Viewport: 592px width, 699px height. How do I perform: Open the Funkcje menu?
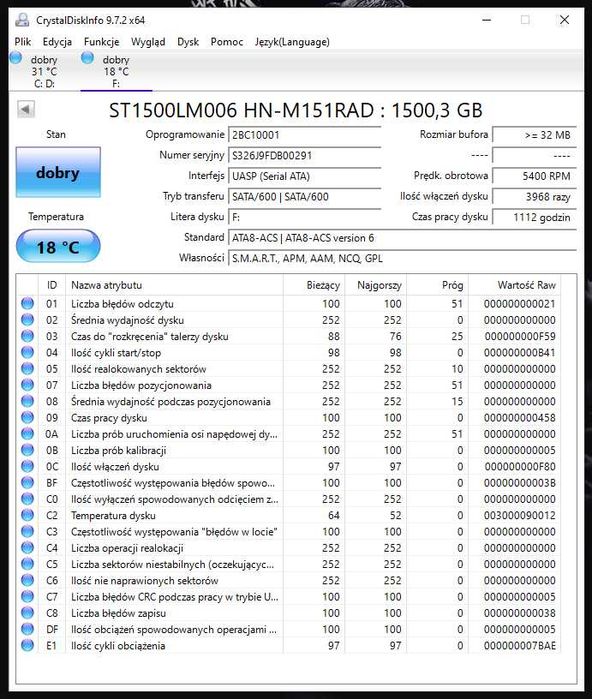(x=102, y=42)
